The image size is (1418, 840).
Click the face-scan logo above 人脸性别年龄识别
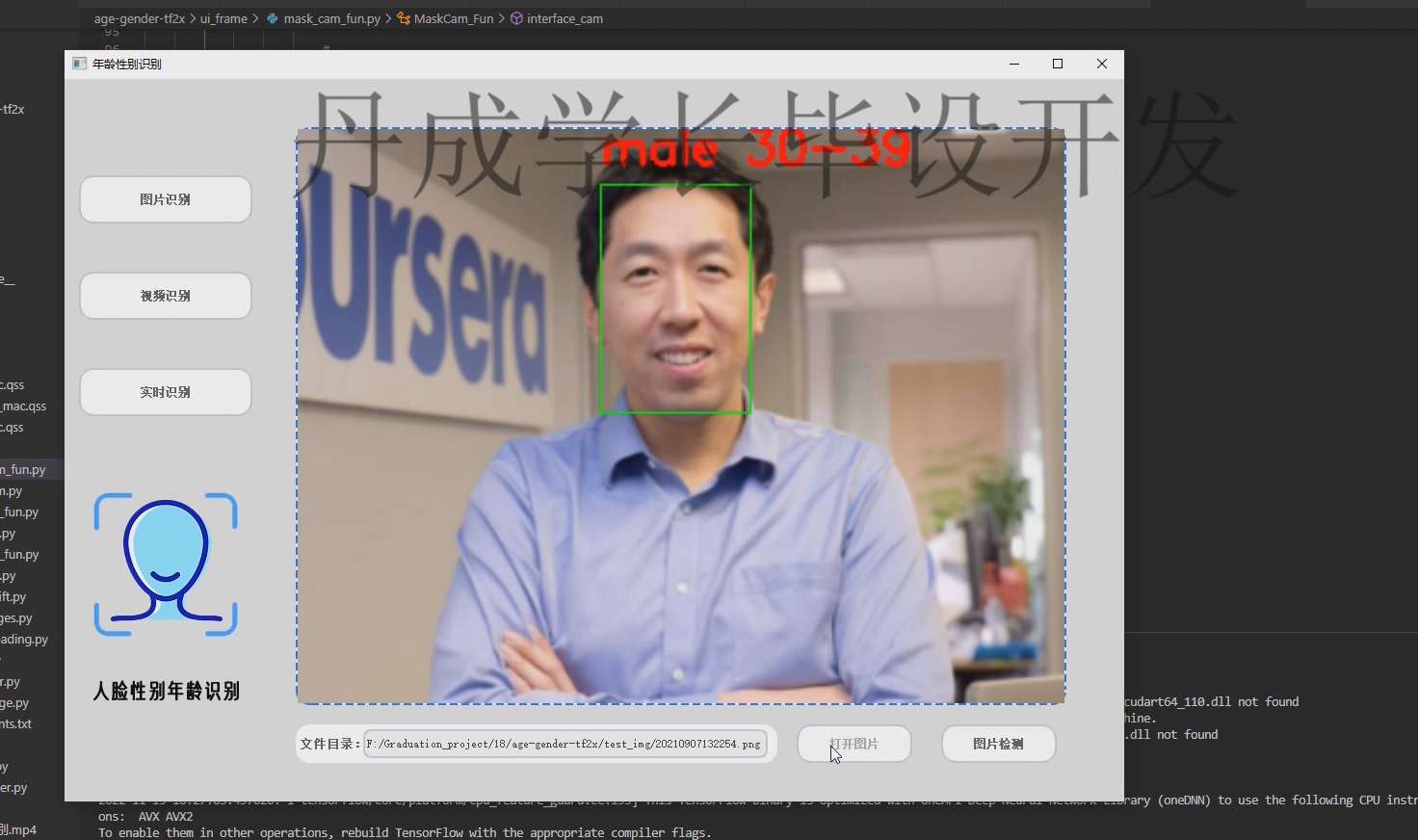[165, 564]
